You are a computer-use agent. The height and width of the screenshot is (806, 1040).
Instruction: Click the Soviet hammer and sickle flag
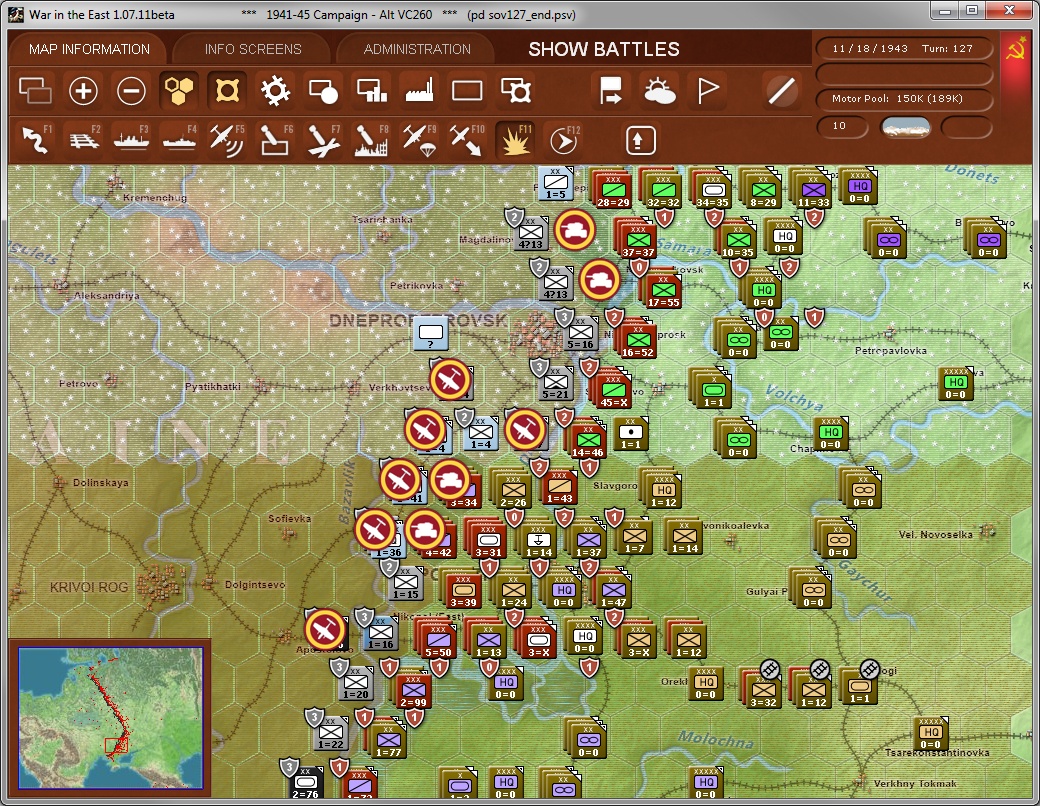tap(1015, 50)
